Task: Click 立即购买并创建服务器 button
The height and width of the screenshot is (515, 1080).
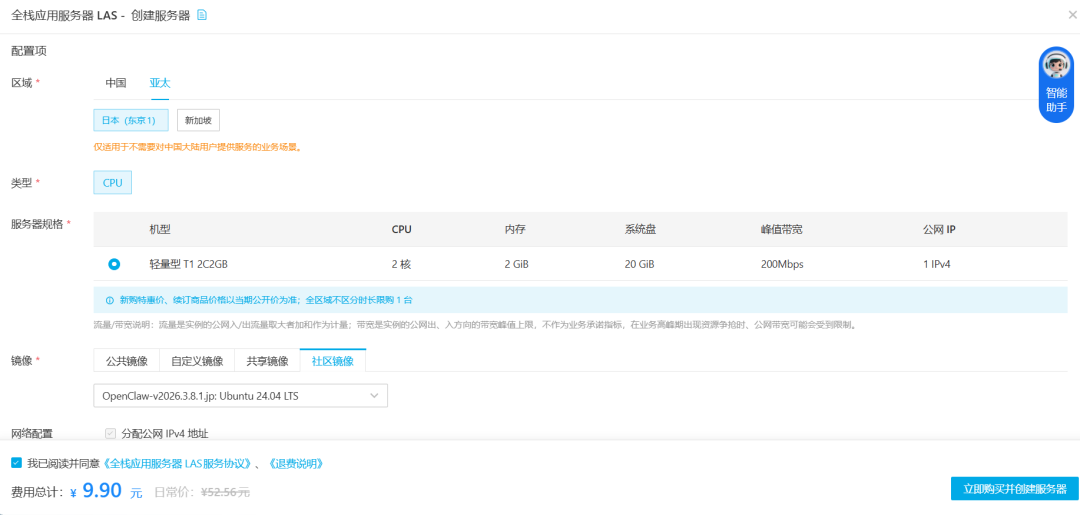Action: click(1015, 488)
